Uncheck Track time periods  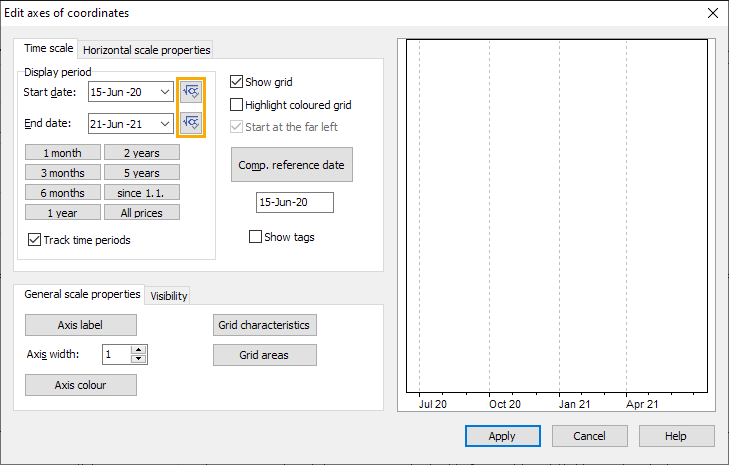(x=35, y=240)
